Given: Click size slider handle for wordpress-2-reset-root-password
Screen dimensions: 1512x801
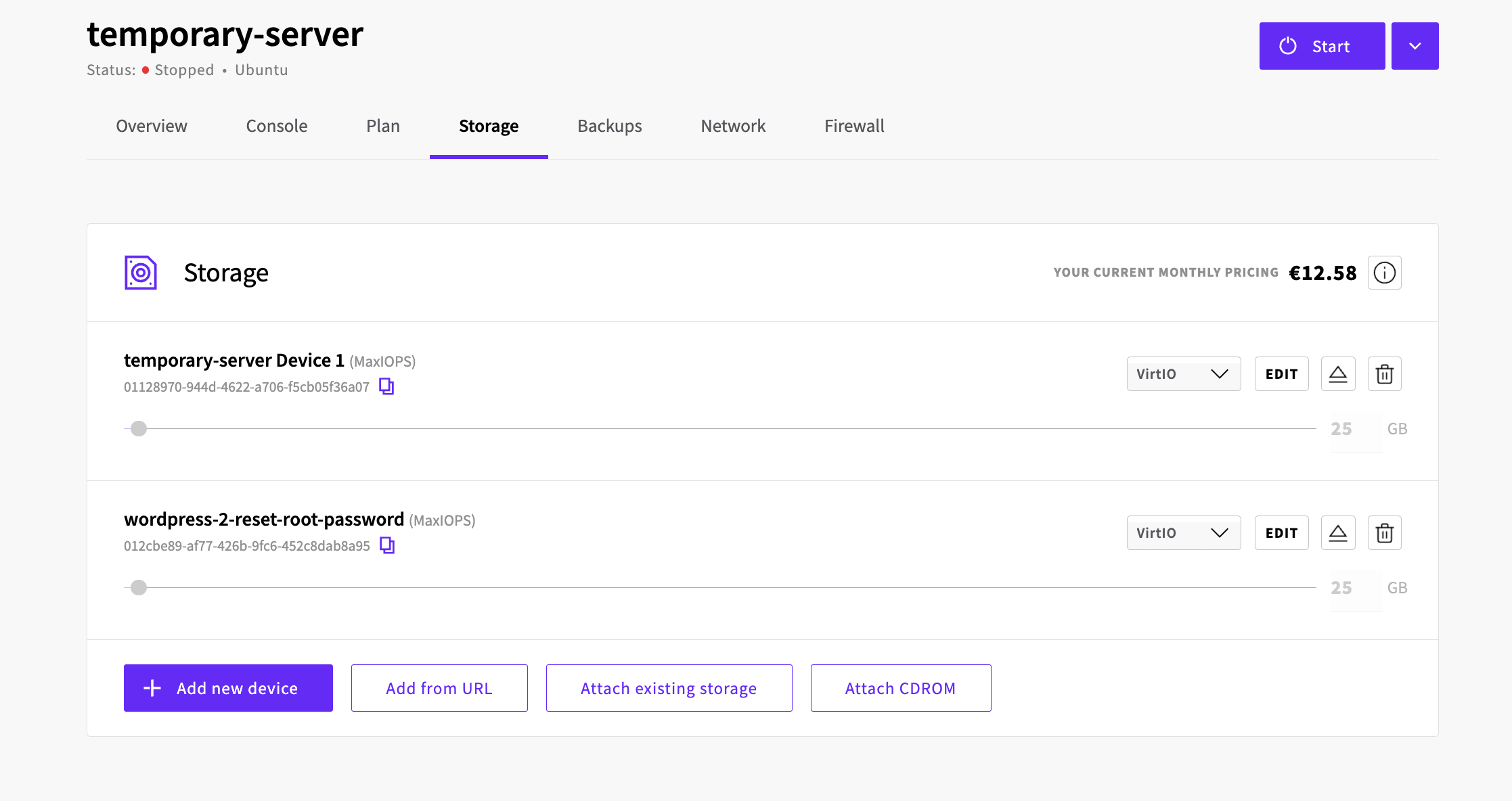Looking at the screenshot, I should point(139,587).
